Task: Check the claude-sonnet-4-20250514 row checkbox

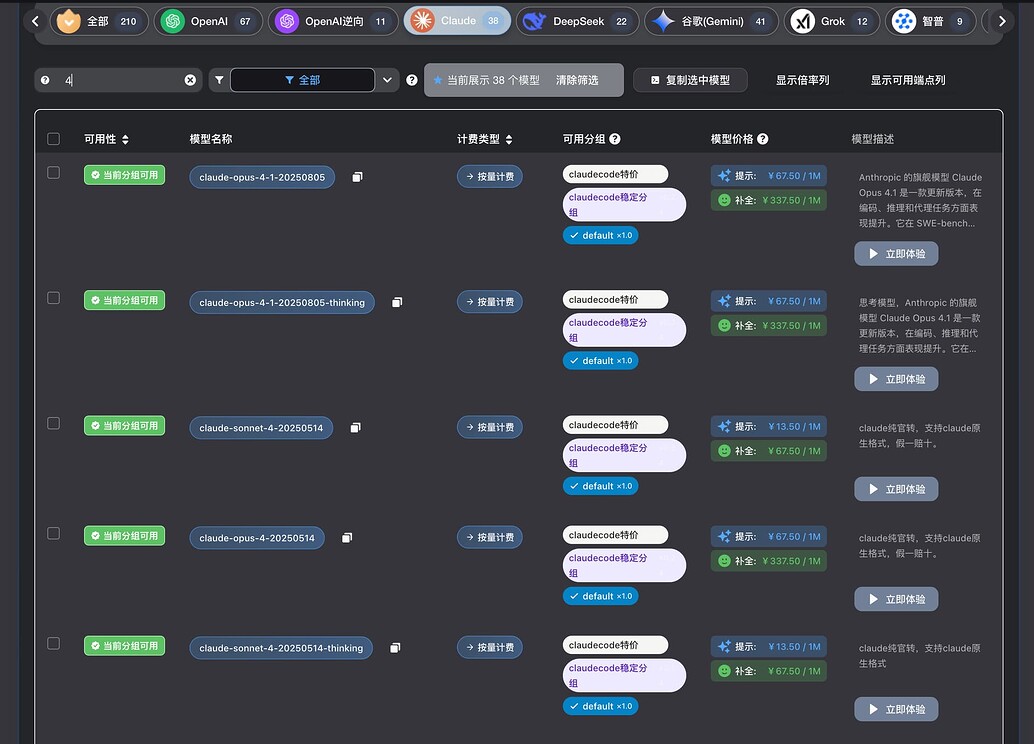Action: click(x=53, y=423)
